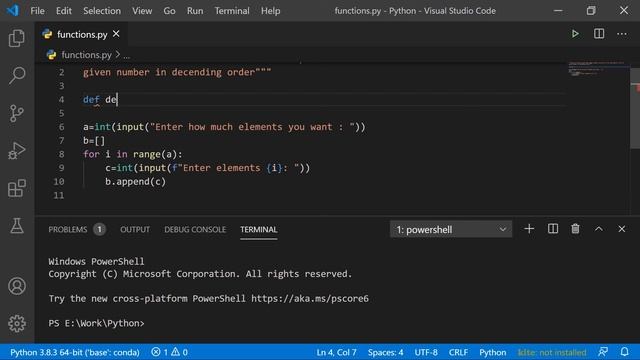Select the 1: powershell terminal dropdown

click(451, 229)
